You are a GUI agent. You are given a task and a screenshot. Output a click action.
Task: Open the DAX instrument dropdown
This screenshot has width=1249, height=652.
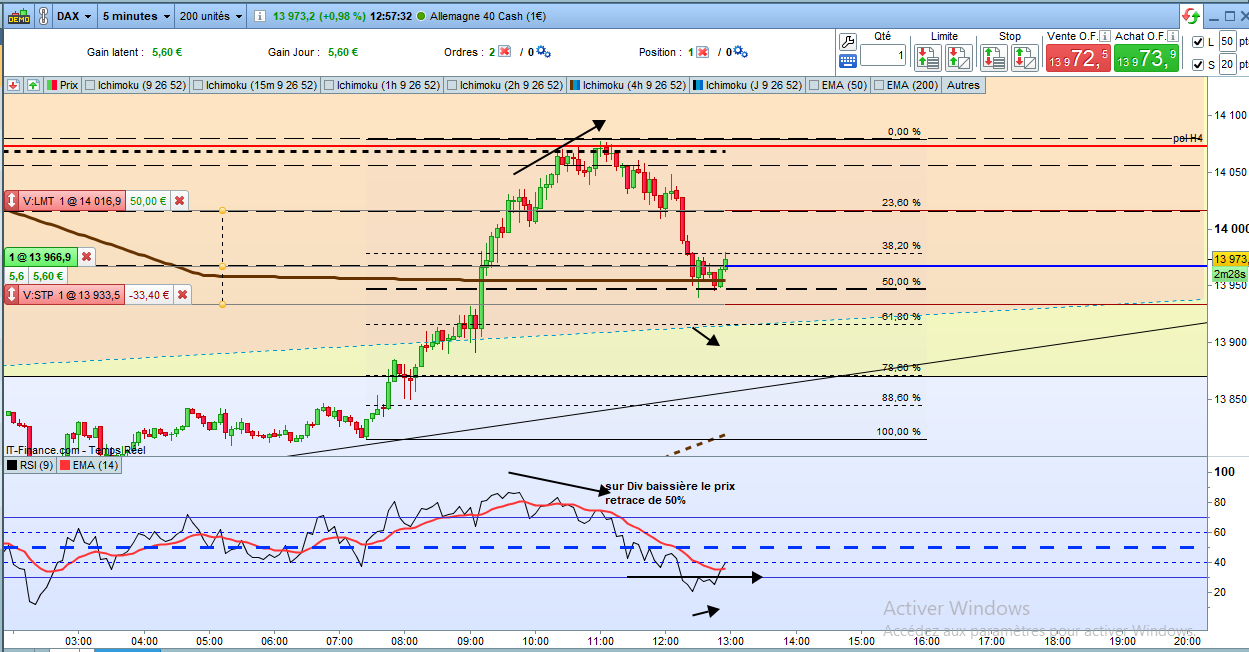74,16
